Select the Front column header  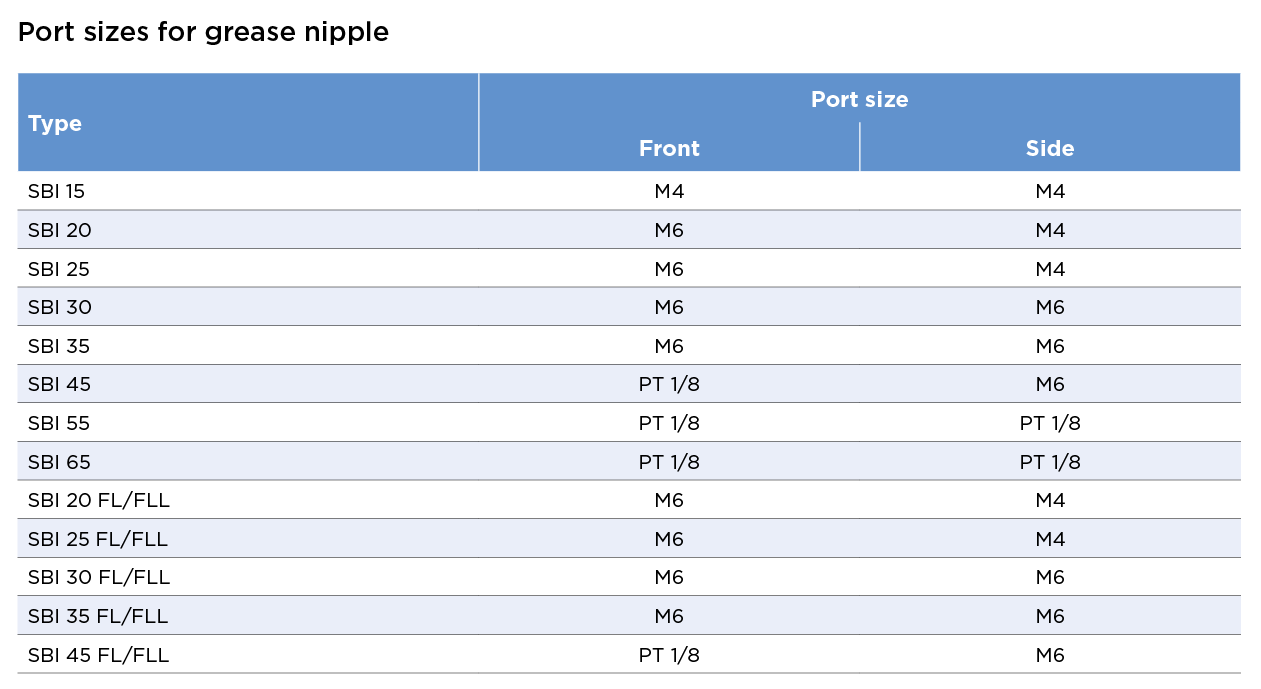coord(669,148)
